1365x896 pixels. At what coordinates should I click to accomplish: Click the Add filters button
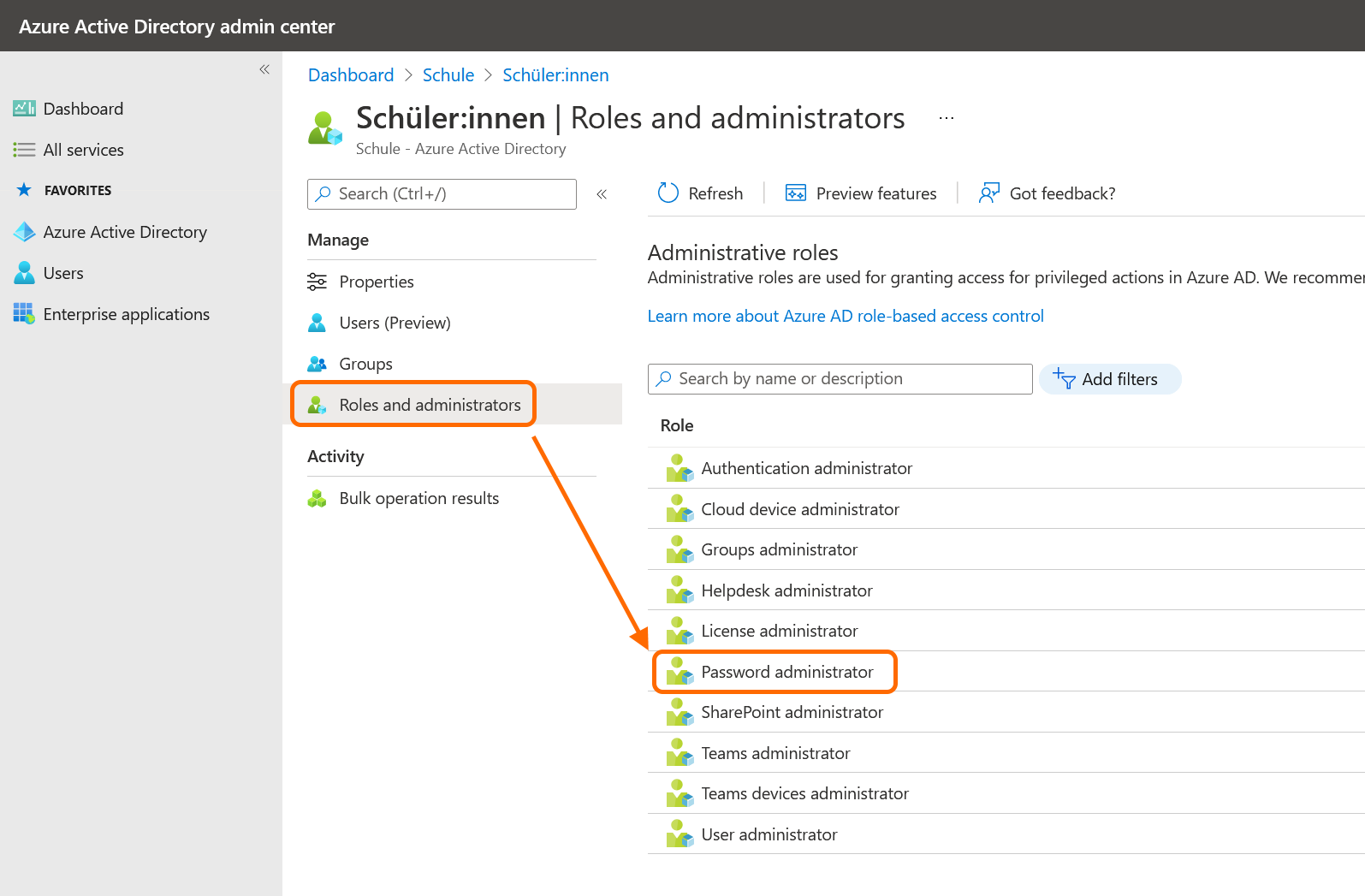pyautogui.click(x=1109, y=379)
